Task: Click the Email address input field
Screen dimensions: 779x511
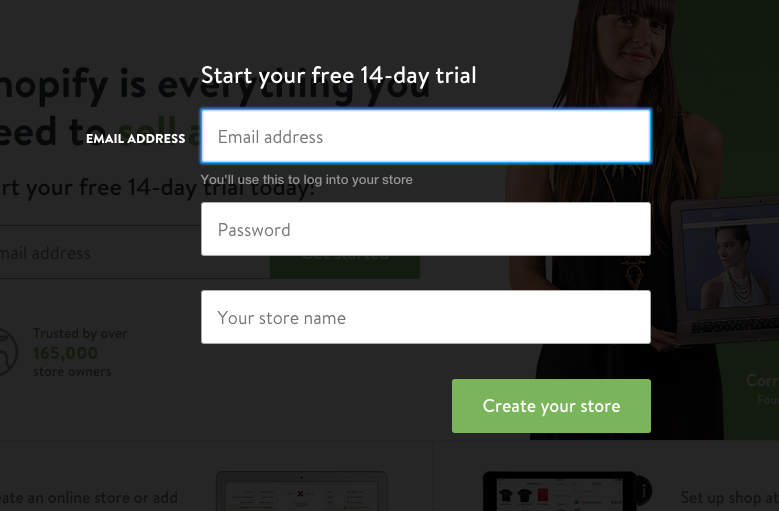Action: [426, 136]
